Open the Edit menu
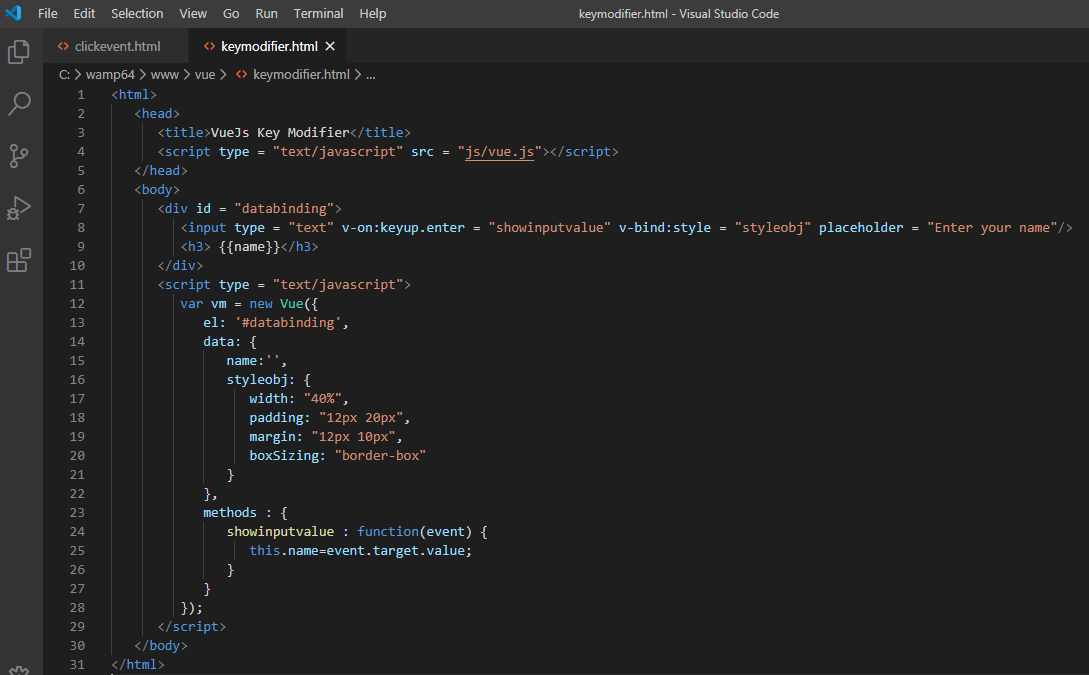 click(84, 14)
